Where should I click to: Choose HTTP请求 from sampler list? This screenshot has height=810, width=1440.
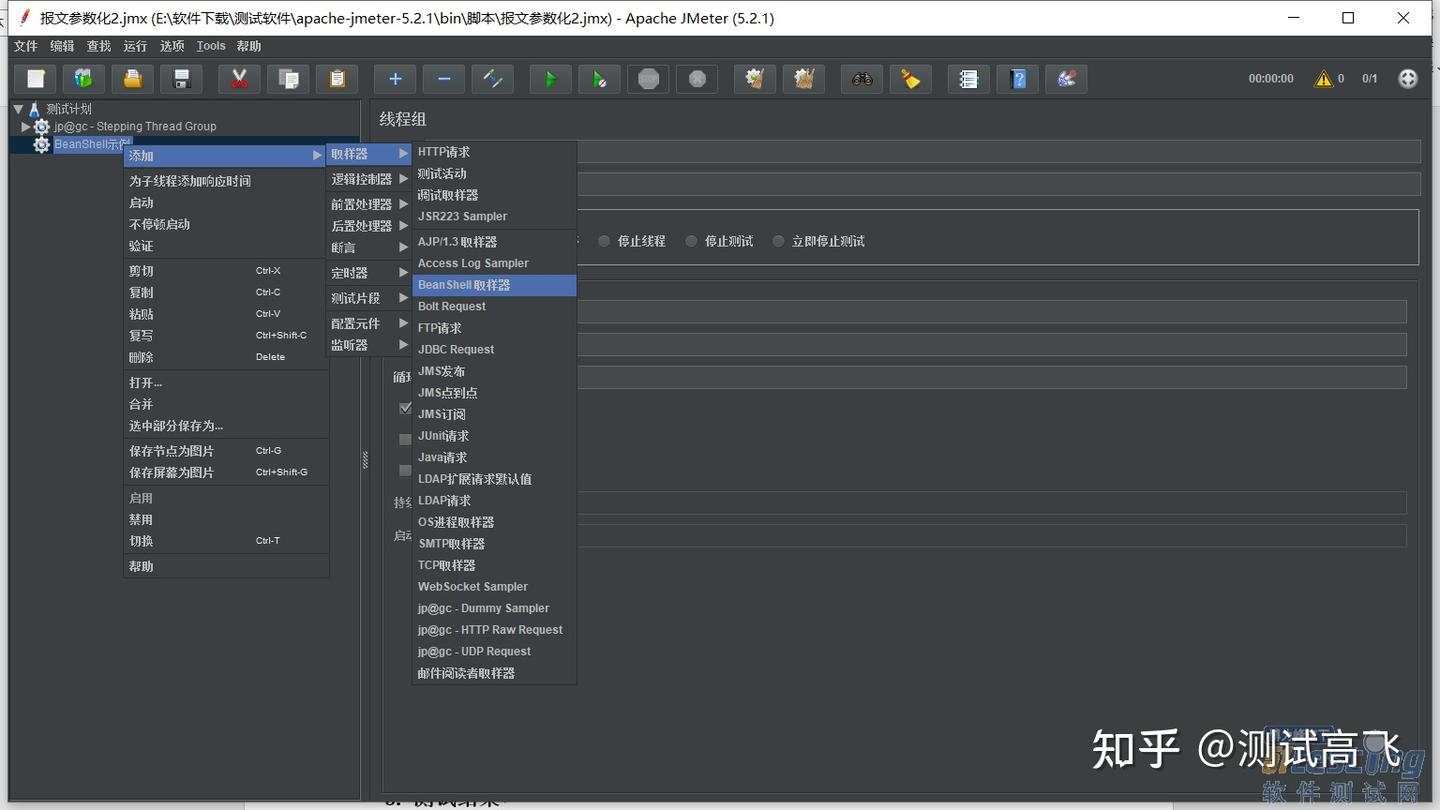[494, 152]
